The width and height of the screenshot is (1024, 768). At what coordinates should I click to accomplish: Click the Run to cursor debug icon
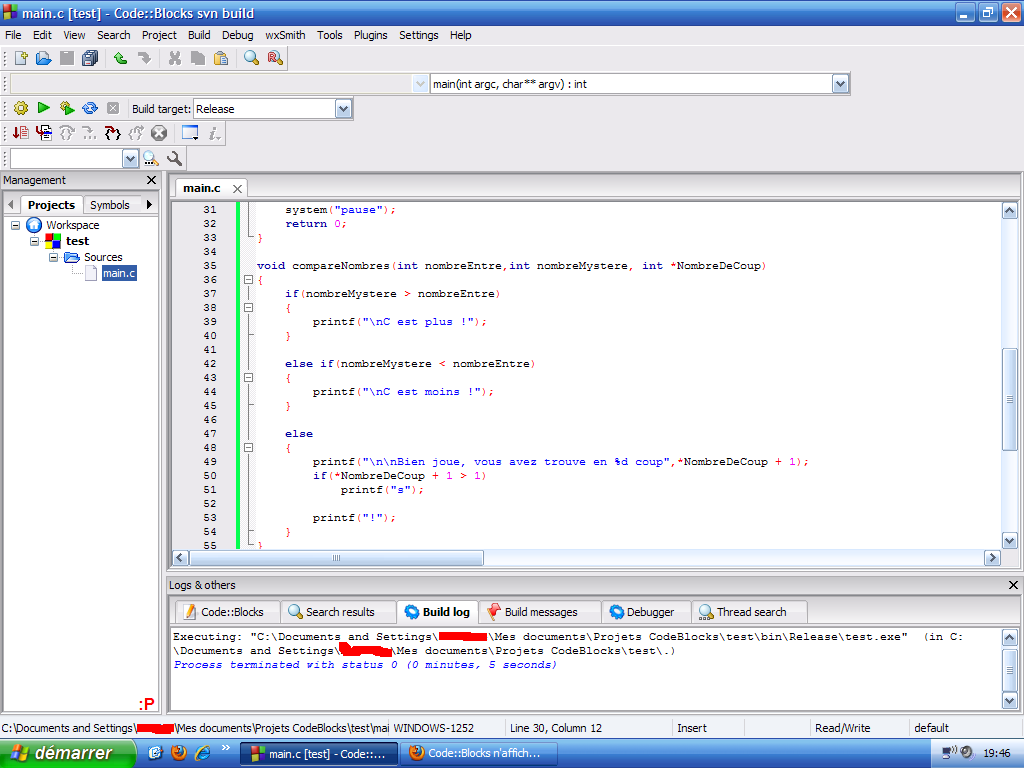pyautogui.click(x=44, y=132)
